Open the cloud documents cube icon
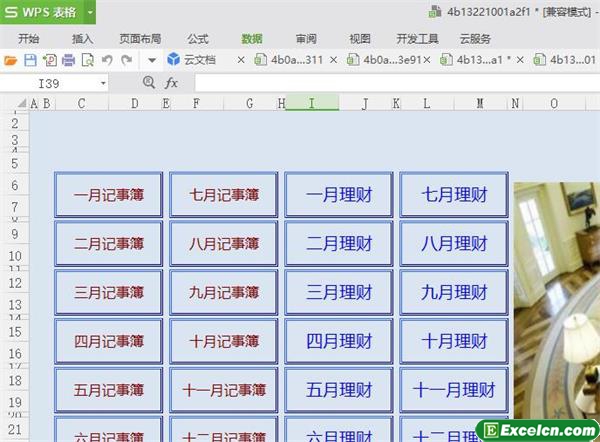 [173, 59]
